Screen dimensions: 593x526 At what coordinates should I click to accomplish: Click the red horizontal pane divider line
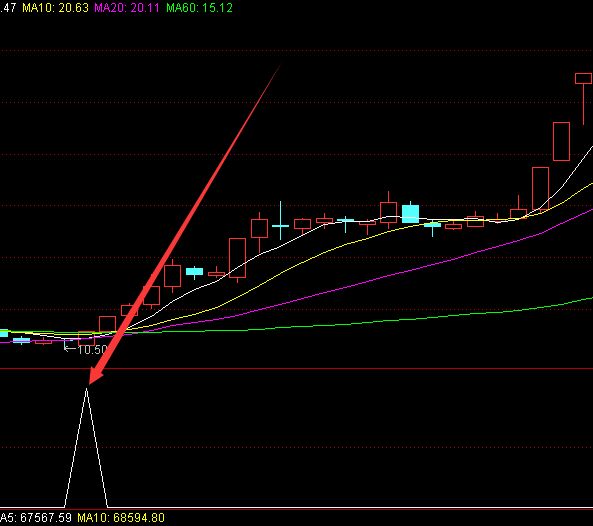[296, 369]
